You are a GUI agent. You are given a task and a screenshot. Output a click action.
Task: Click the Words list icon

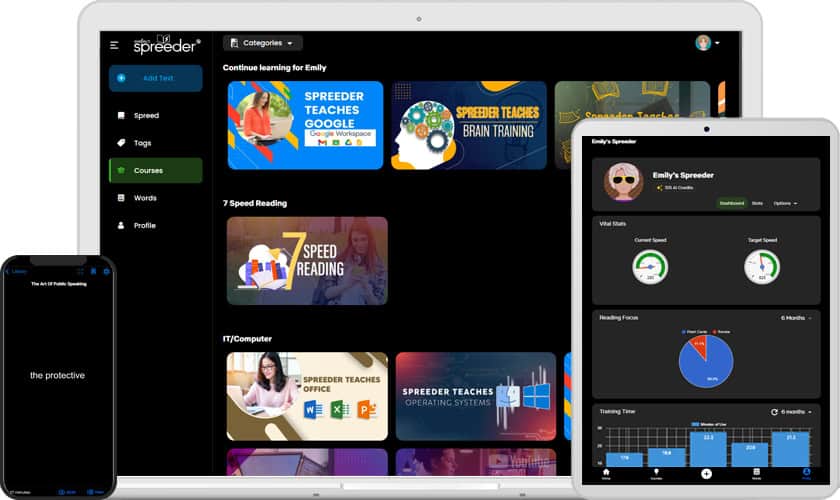click(x=121, y=198)
